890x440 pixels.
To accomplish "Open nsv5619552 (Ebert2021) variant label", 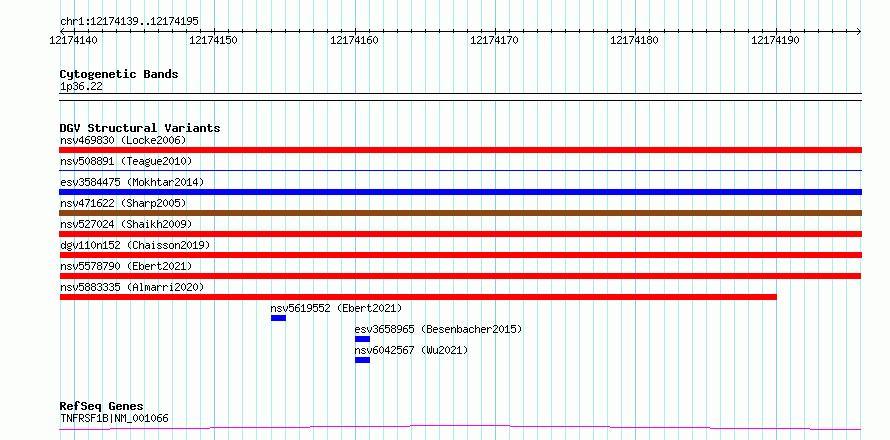I will pos(336,308).
